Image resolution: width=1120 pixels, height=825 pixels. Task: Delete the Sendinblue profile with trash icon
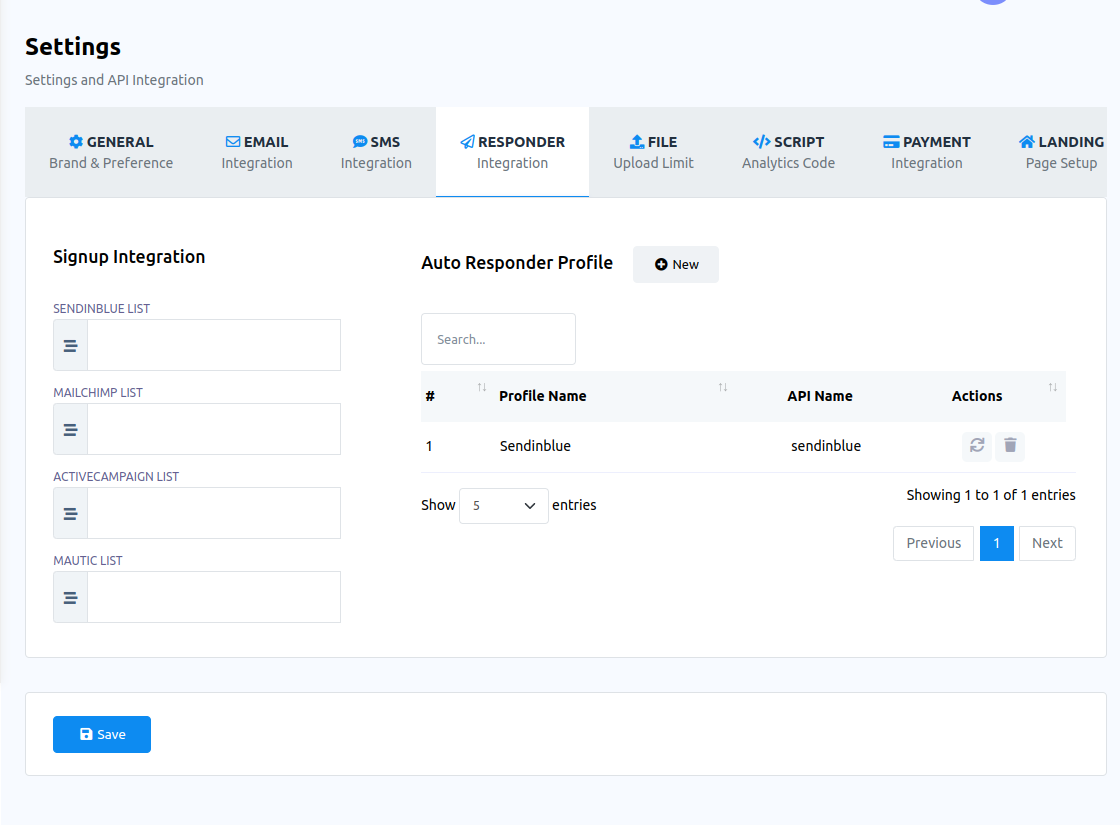pos(1010,446)
